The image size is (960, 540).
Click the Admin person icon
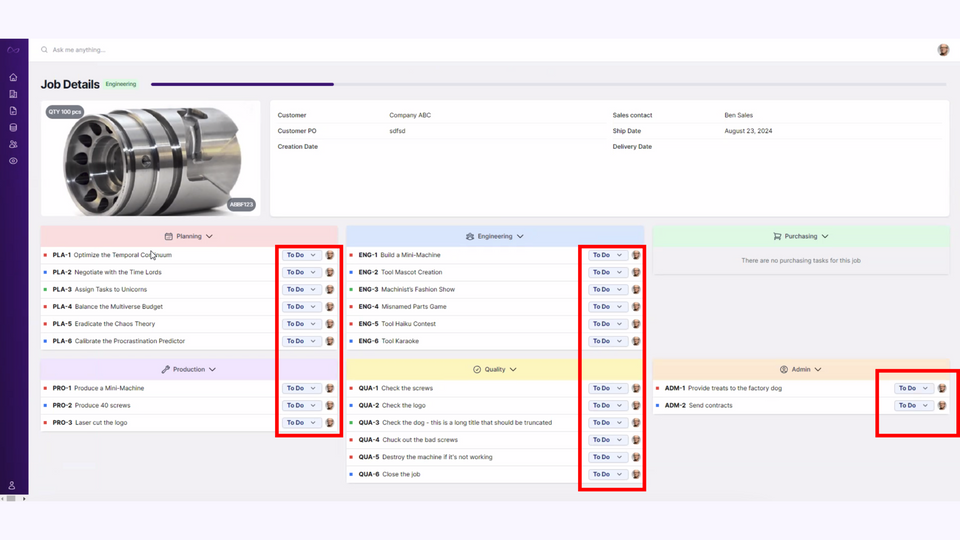784,370
